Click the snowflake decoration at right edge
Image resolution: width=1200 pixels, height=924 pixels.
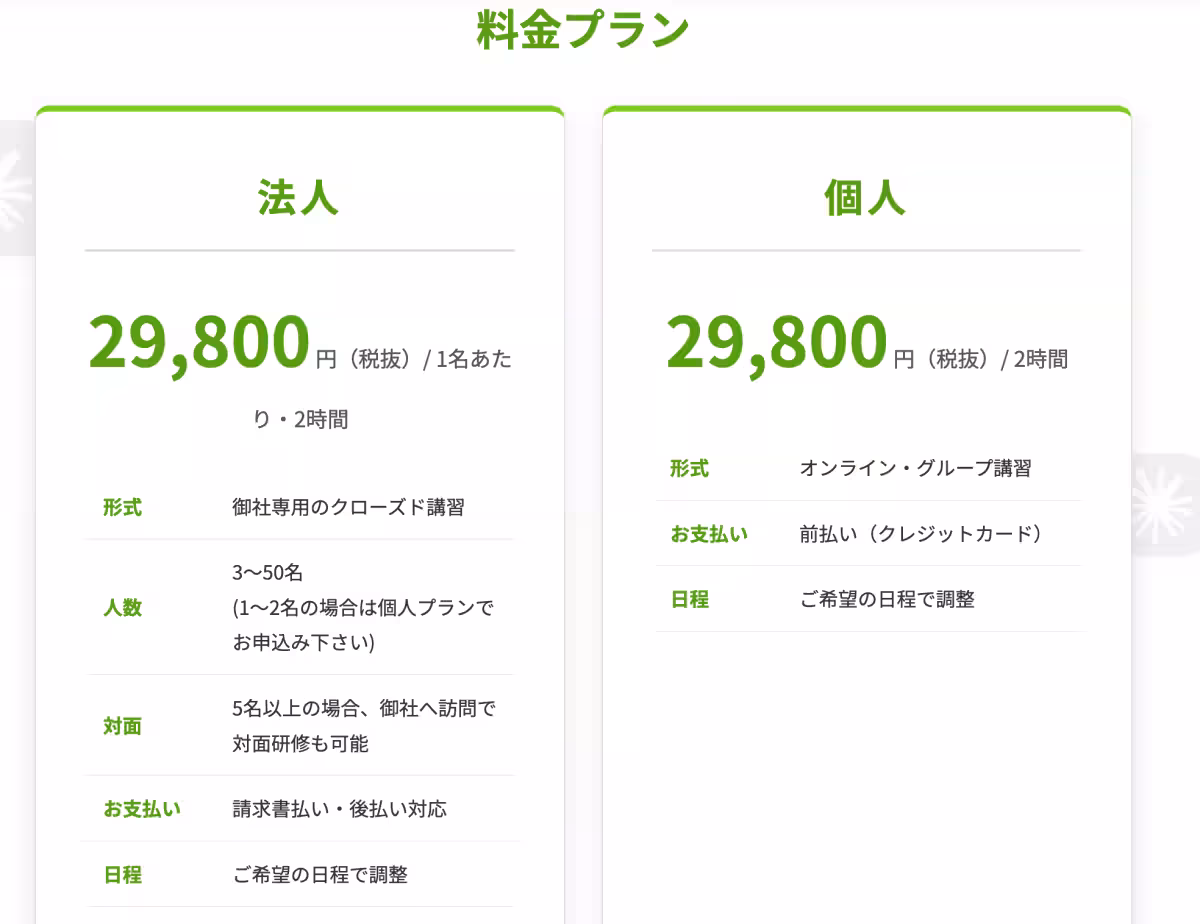tap(1168, 502)
